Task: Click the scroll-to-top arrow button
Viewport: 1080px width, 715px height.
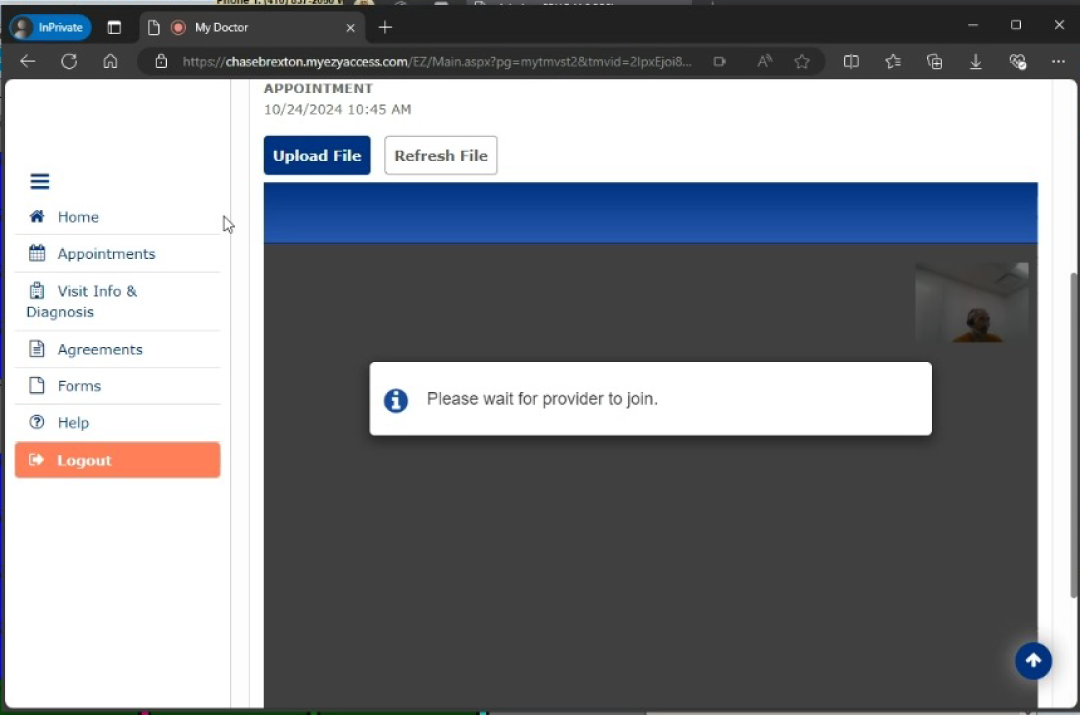Action: [x=1033, y=661]
